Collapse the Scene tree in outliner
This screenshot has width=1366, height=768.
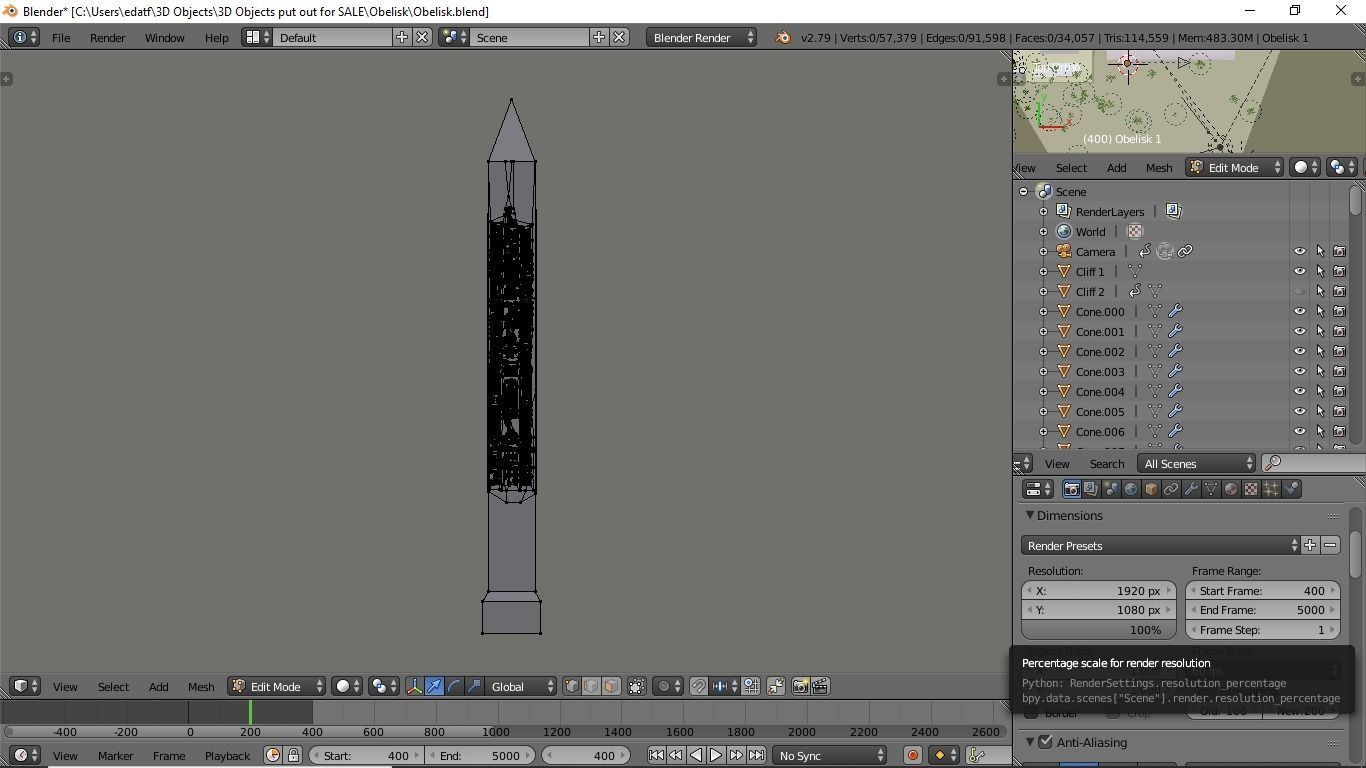tap(1023, 191)
